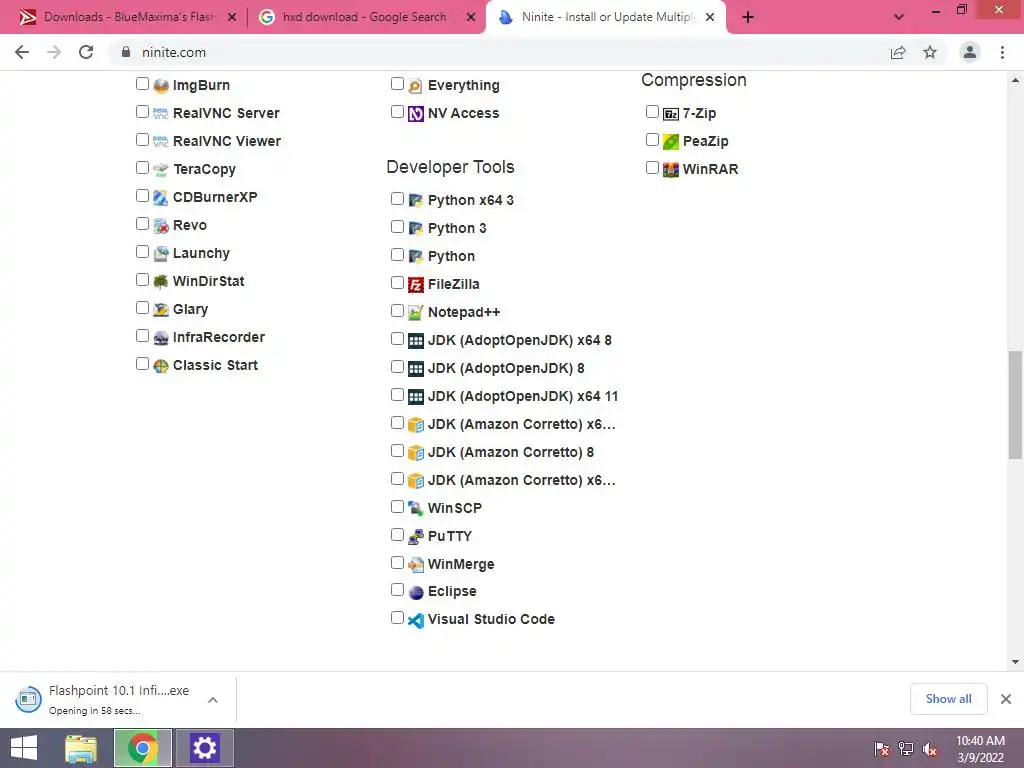Select the Python 3 checkbox
This screenshot has width=1024, height=768.
pyautogui.click(x=397, y=227)
